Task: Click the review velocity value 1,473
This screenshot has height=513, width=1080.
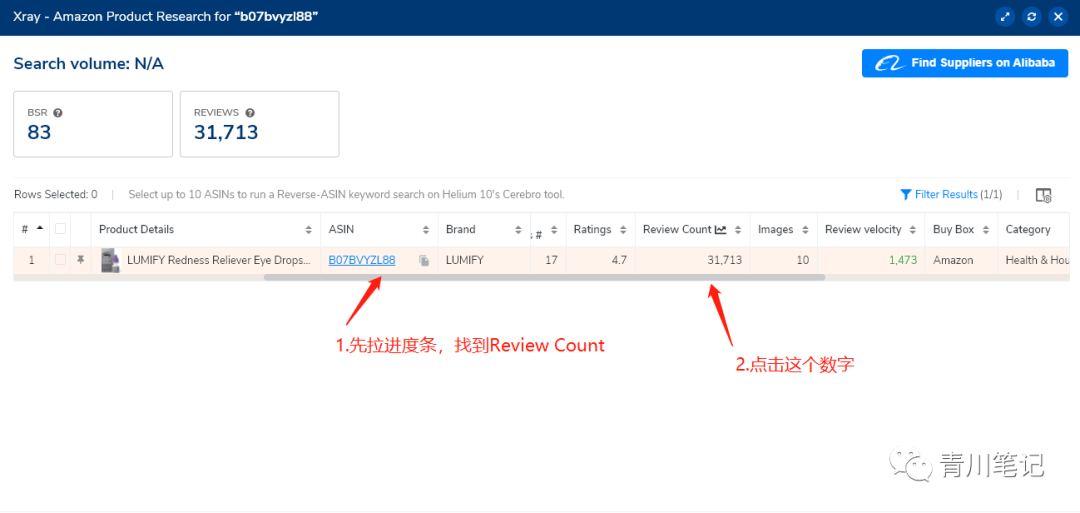Action: click(902, 260)
